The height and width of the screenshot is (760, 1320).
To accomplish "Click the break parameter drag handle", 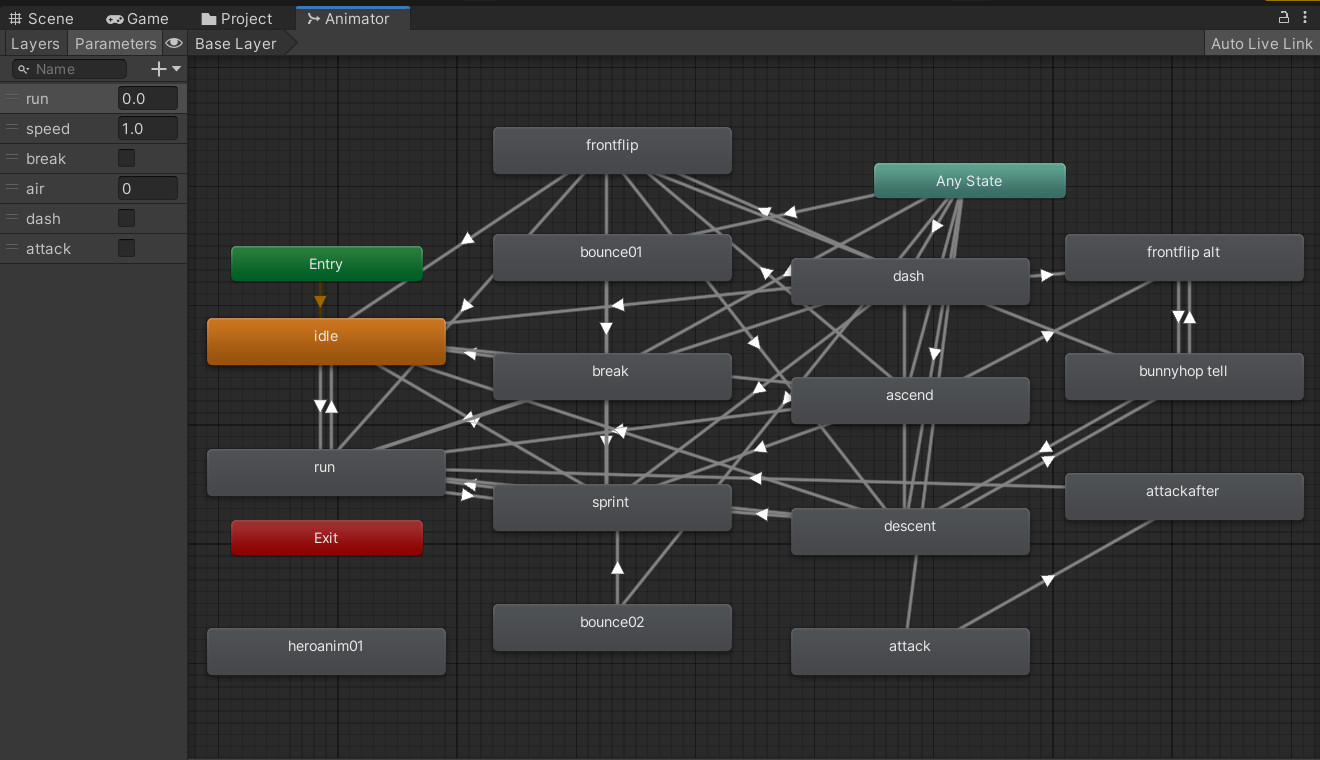I will (12, 158).
